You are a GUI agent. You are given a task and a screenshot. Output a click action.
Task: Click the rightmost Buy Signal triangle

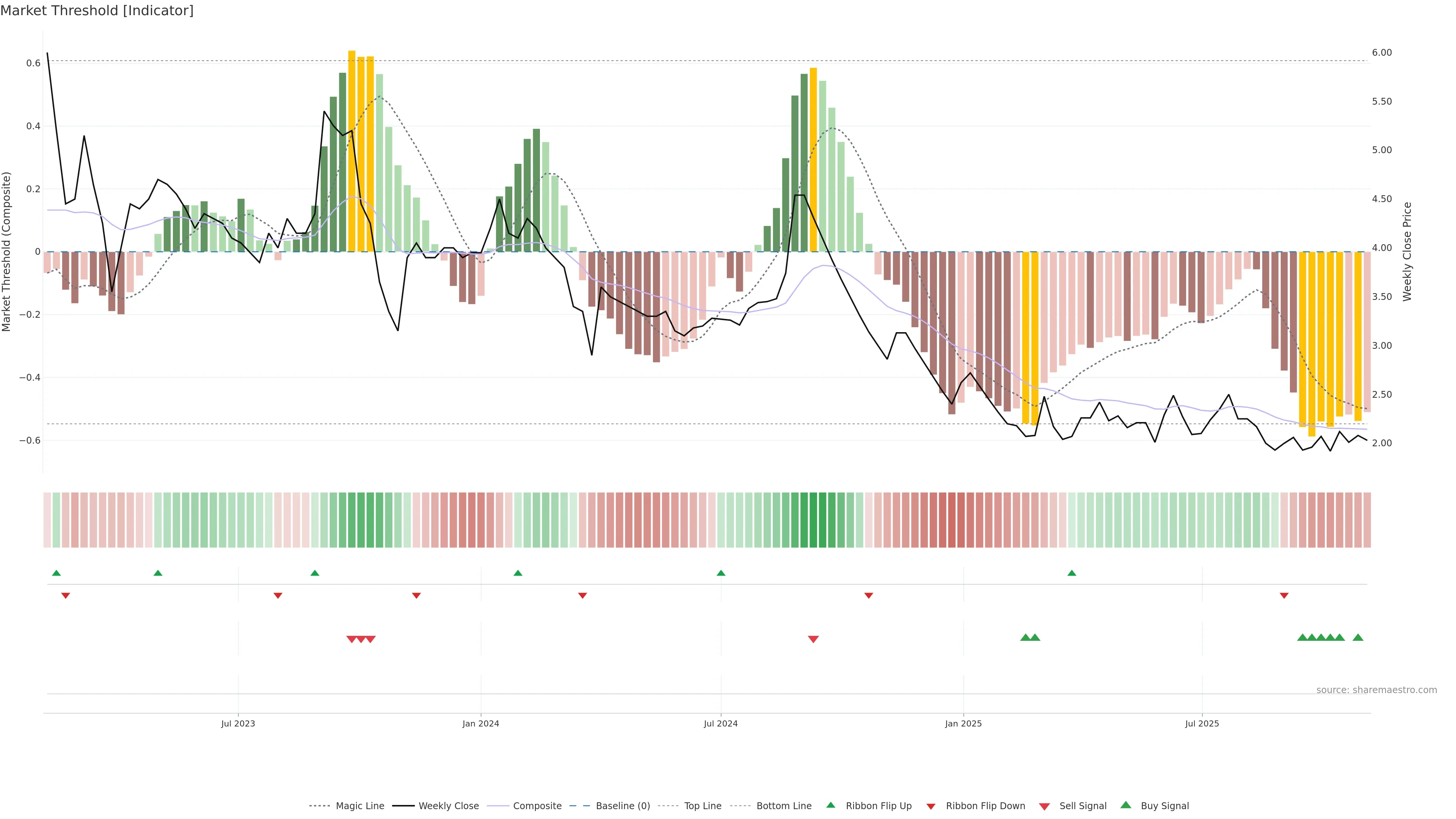1358,637
